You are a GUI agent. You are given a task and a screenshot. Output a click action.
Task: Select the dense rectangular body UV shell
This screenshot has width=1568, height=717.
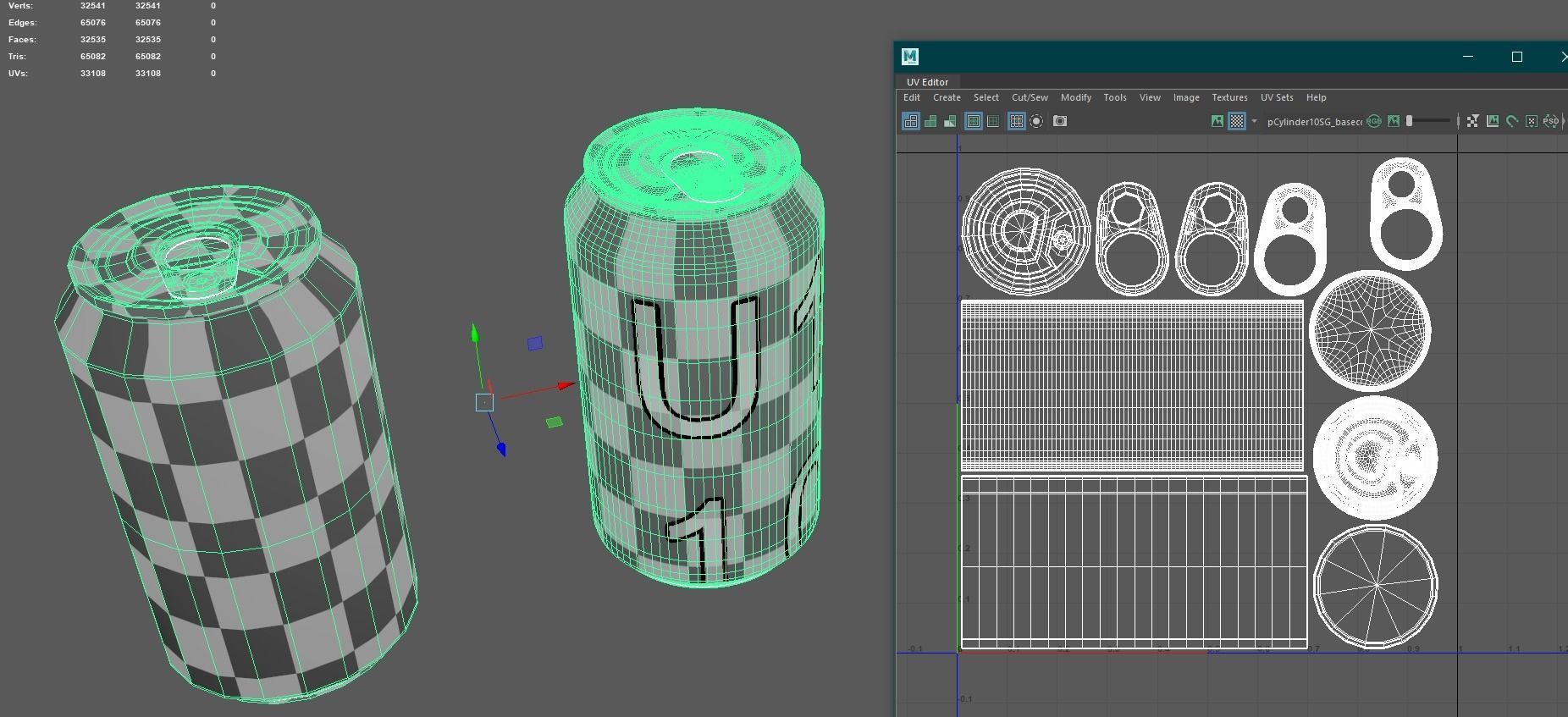1133,385
